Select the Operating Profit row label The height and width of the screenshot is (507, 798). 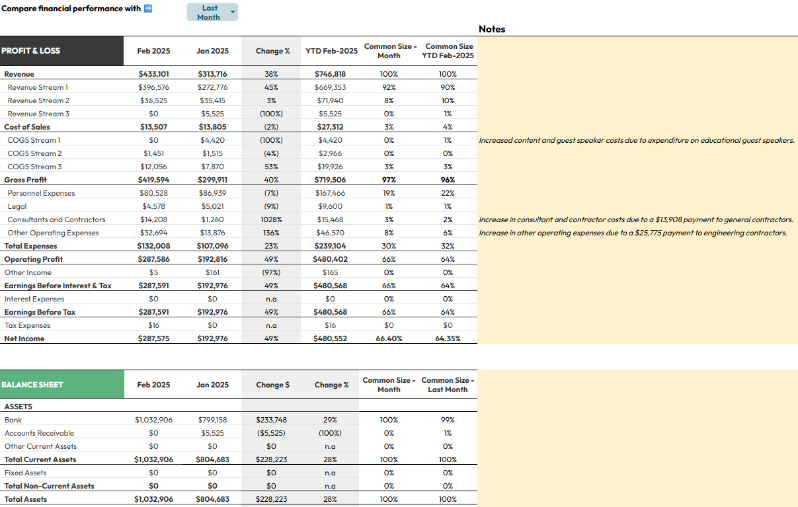[34, 260]
